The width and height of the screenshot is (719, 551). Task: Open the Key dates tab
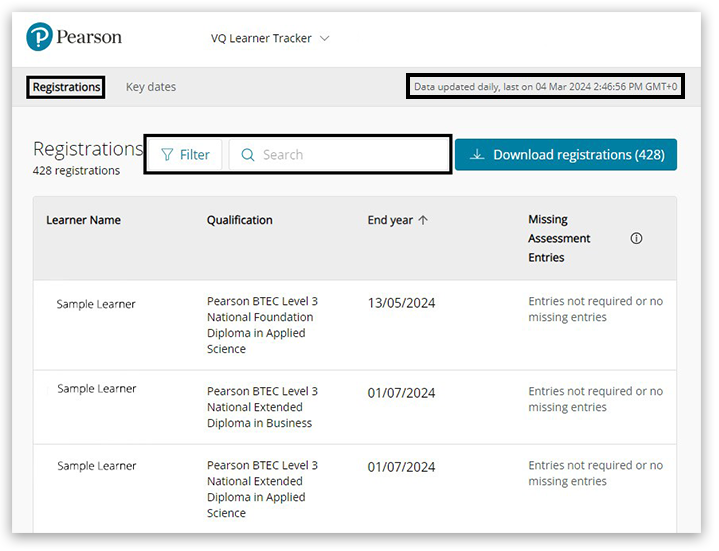[151, 87]
